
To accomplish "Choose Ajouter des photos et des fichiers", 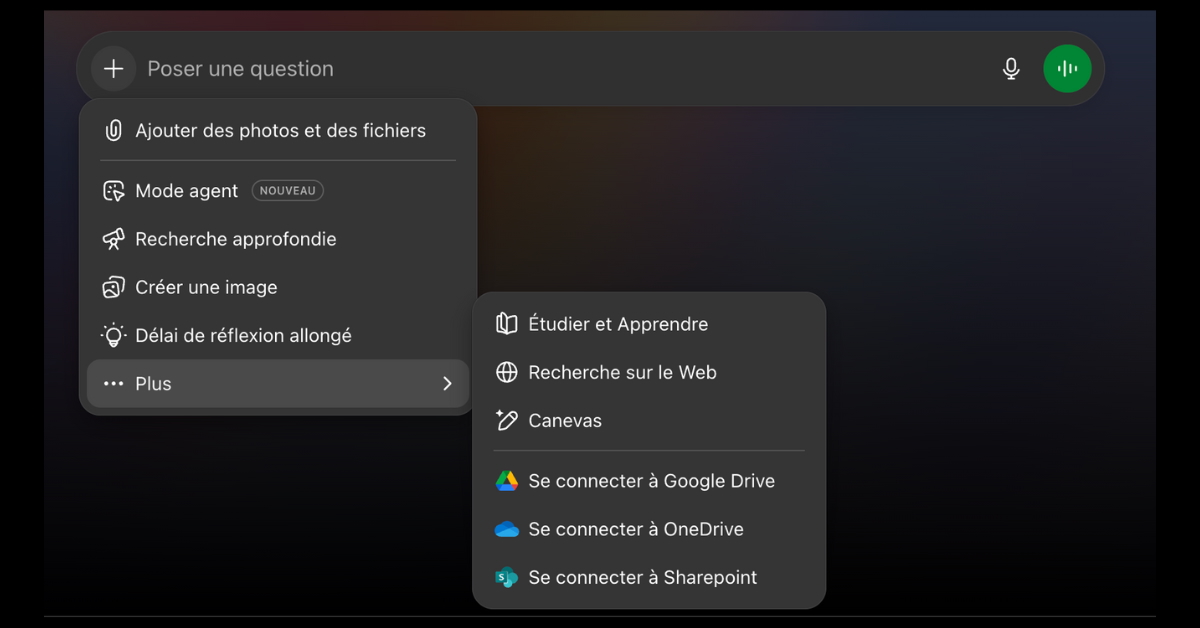I will pyautogui.click(x=280, y=131).
